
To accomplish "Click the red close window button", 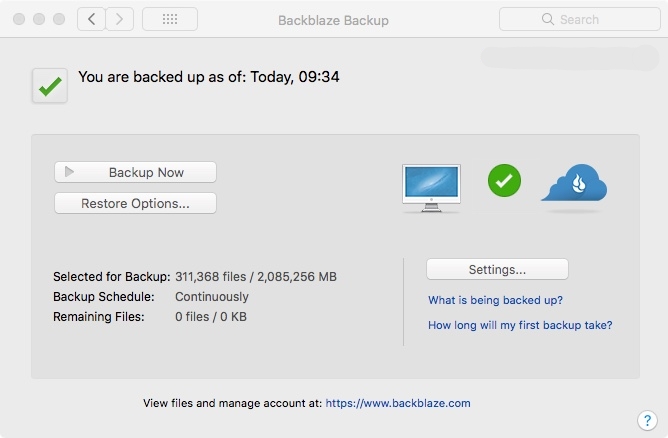I will [x=19, y=19].
